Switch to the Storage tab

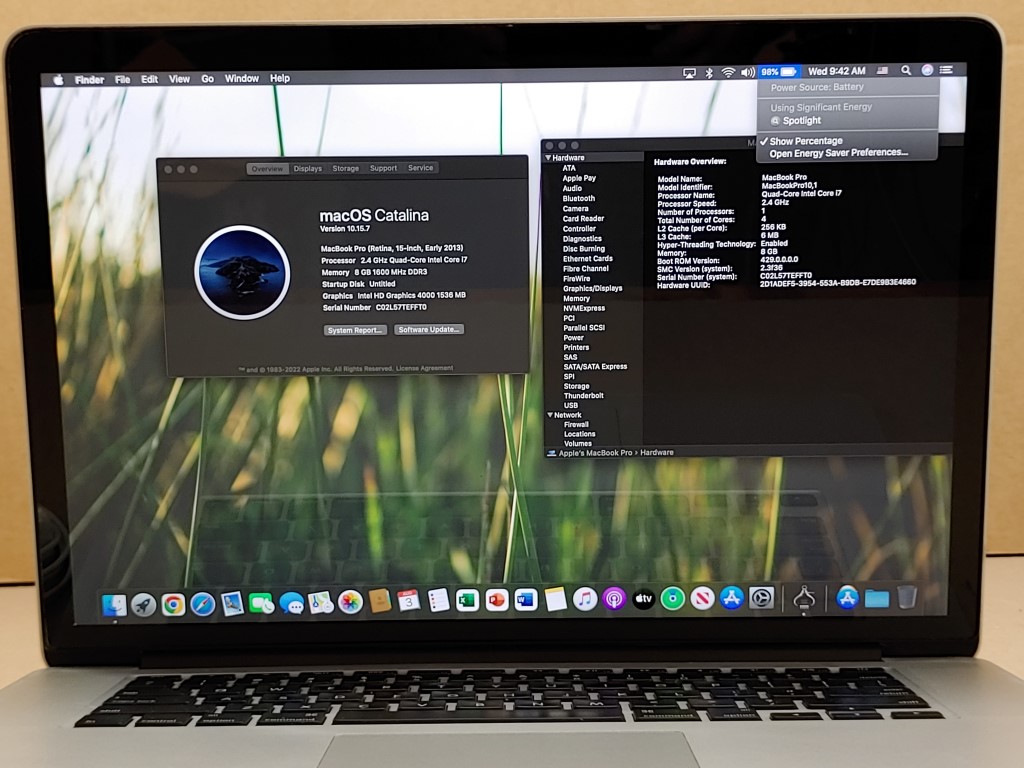point(345,168)
